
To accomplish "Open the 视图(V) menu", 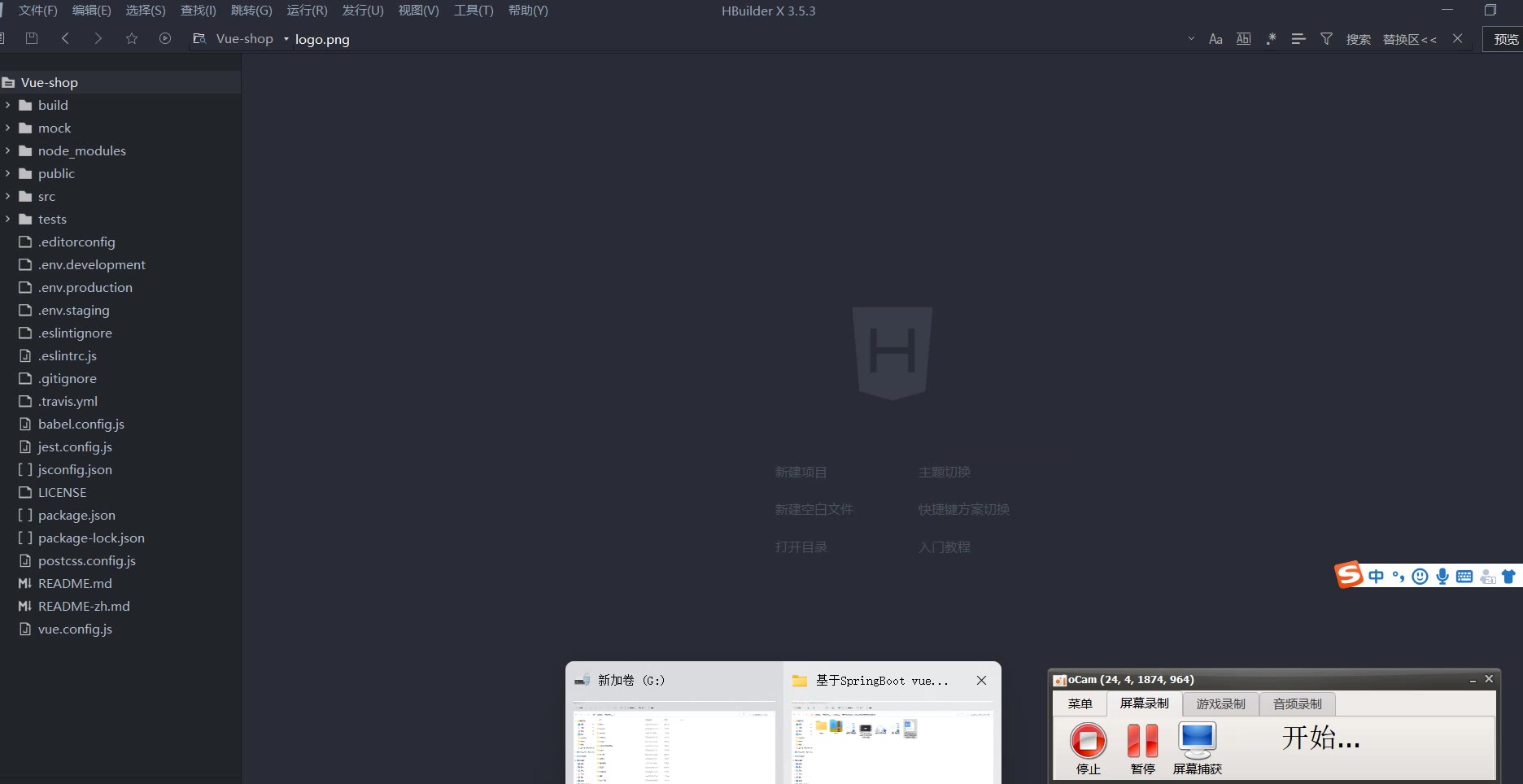I will click(x=418, y=11).
